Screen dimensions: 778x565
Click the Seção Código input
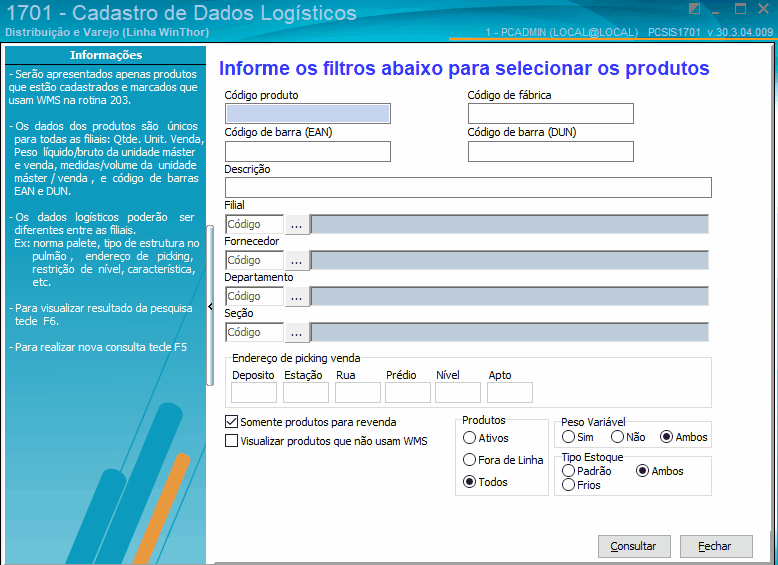pyautogui.click(x=255, y=332)
